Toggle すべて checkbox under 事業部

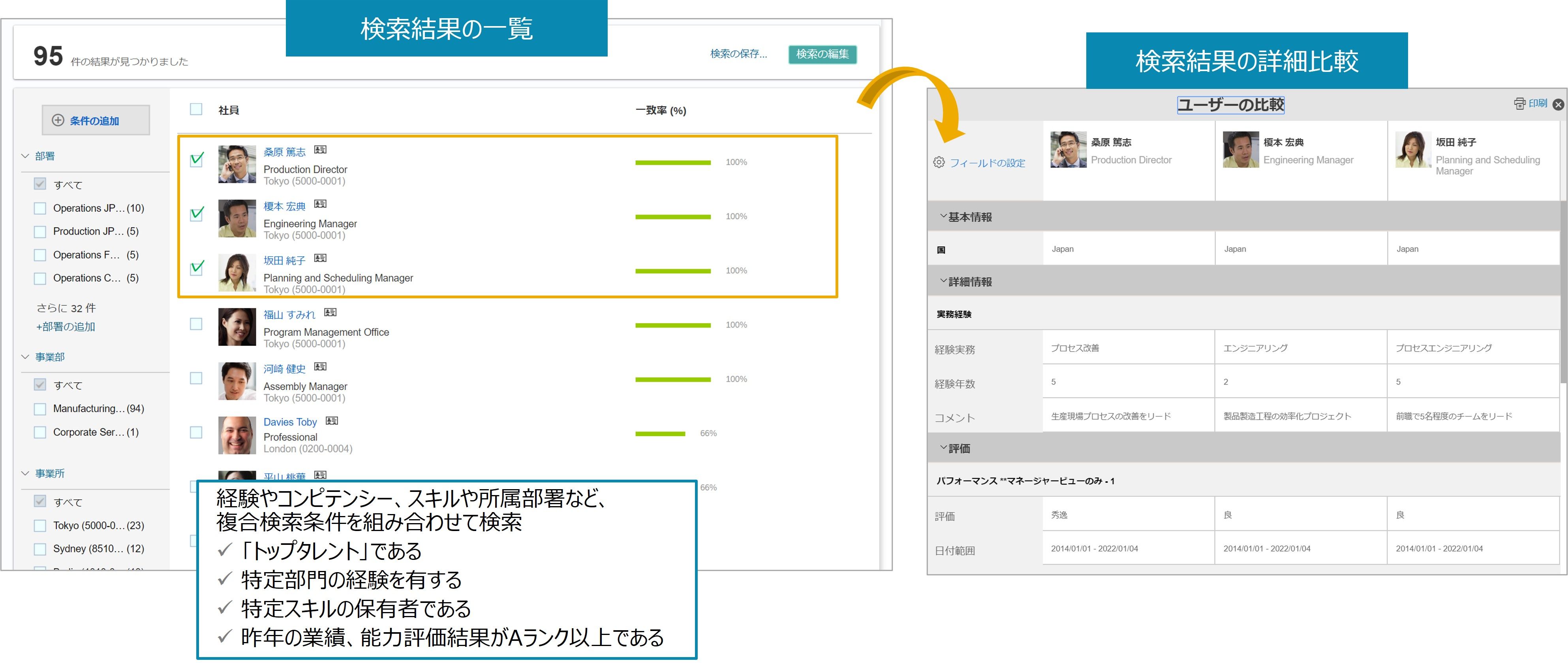40,384
